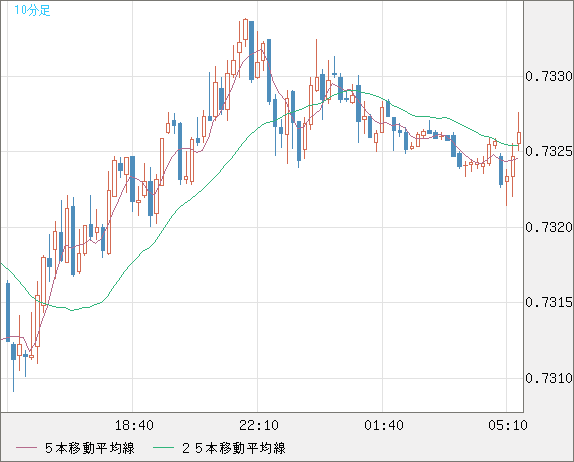Image resolution: width=574 pixels, height=462 pixels.
Task: Click the purple 5-period average legend line
Action: [x=26, y=448]
